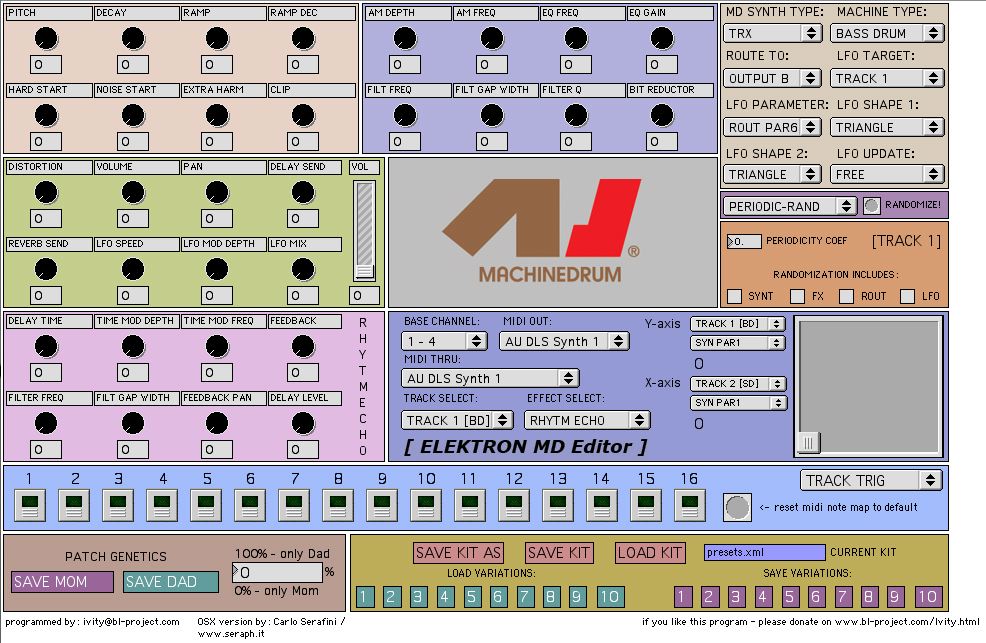986x643 pixels.
Task: Click the presets.xml current kit field
Action: coord(764,552)
